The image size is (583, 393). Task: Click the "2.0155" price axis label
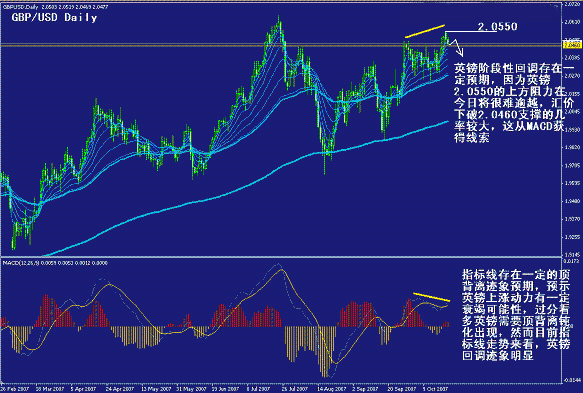(x=573, y=94)
